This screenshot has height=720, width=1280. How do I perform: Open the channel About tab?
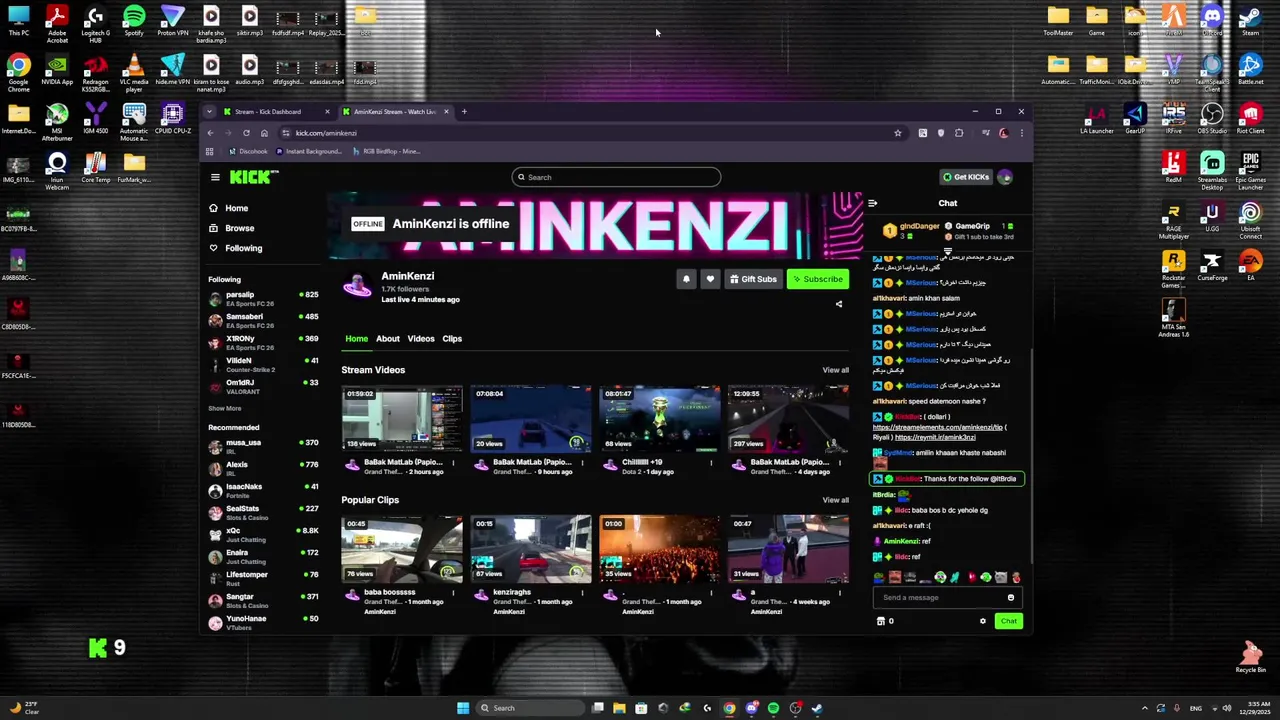[x=387, y=339]
